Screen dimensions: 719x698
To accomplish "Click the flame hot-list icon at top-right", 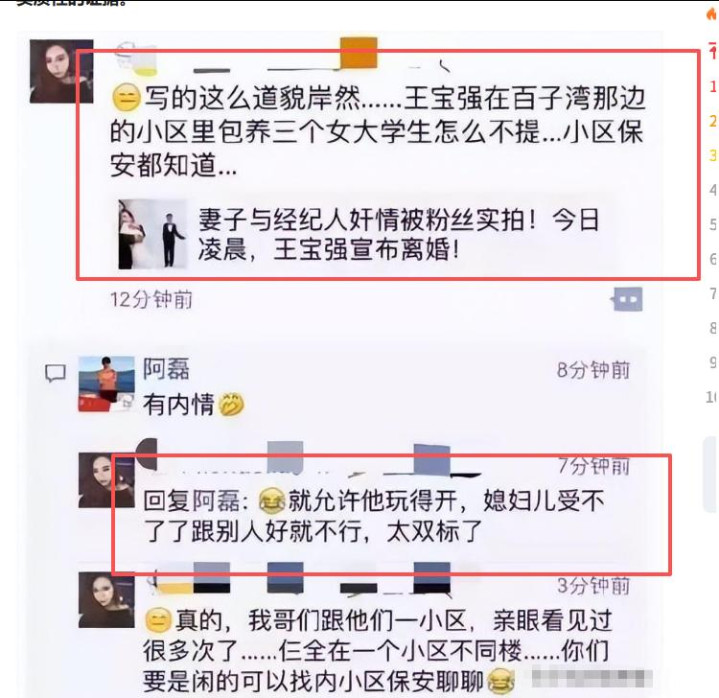I will [712, 14].
